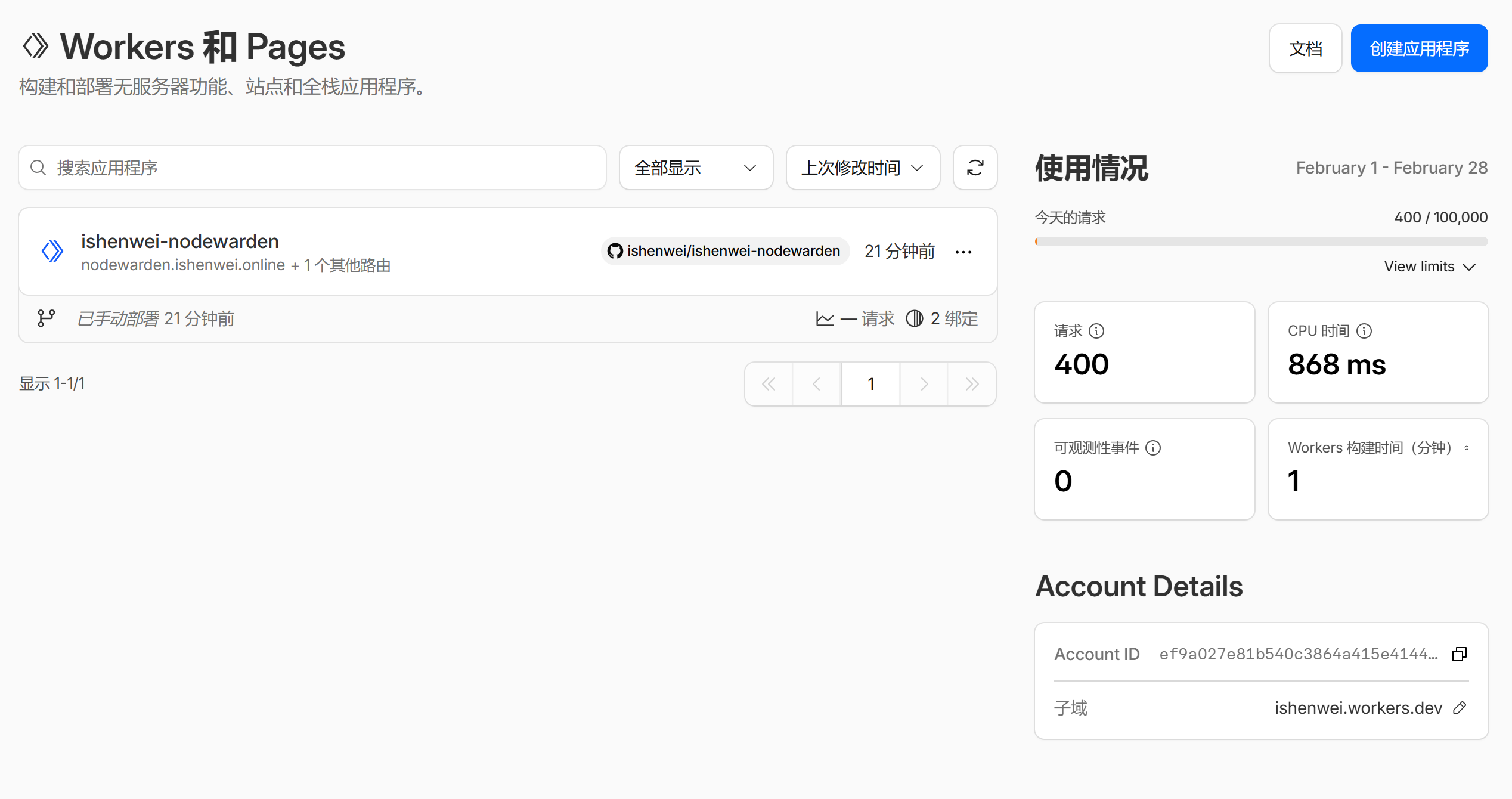Image resolution: width=1512 pixels, height=799 pixels.
Task: Open the 文档 documentation button
Action: (x=1305, y=48)
